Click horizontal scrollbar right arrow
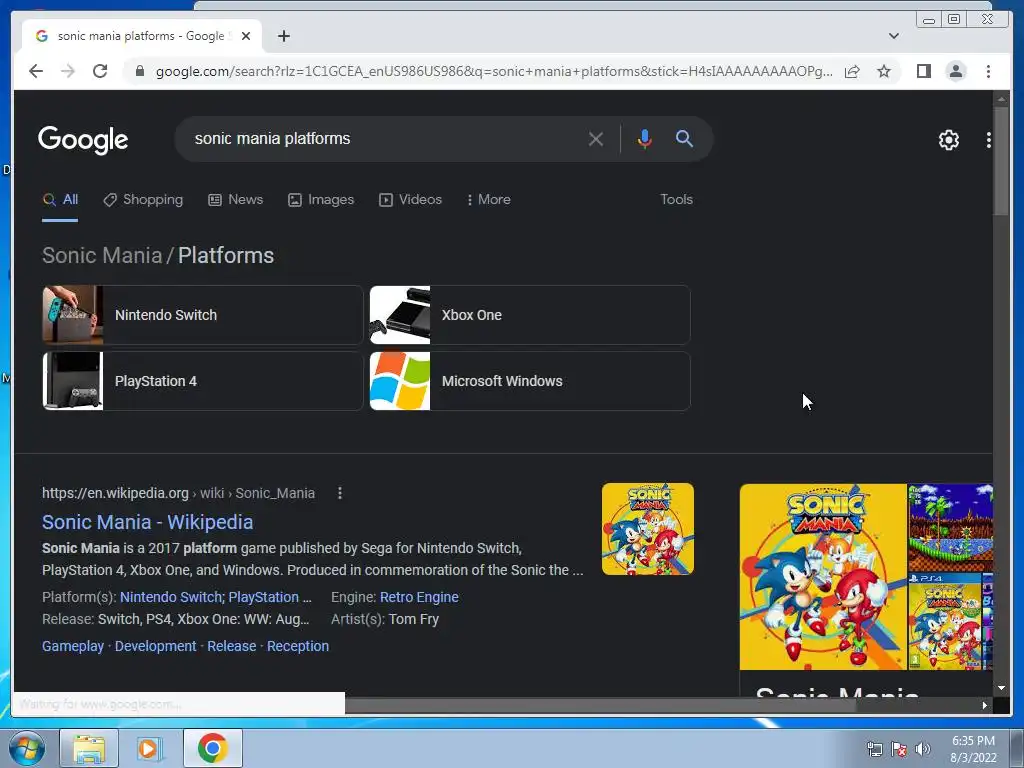This screenshot has height=768, width=1024. pyautogui.click(x=984, y=705)
